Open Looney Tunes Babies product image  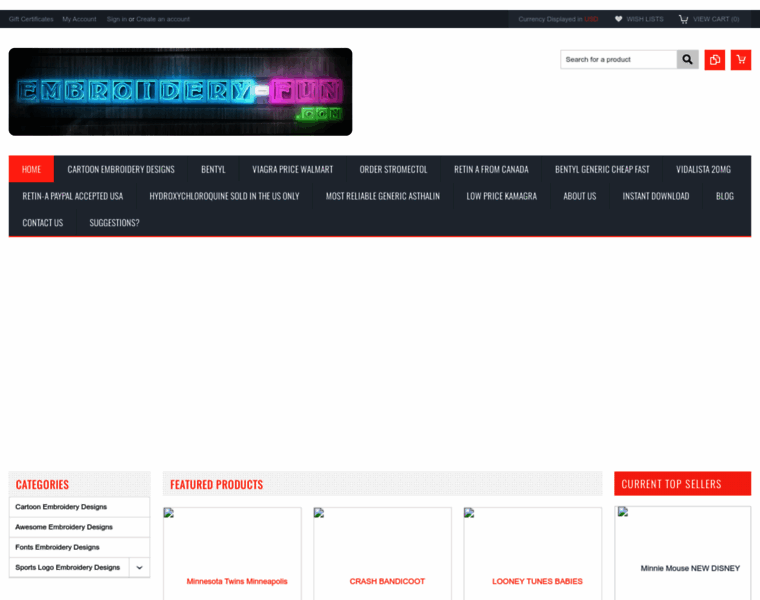pyautogui.click(x=469, y=513)
